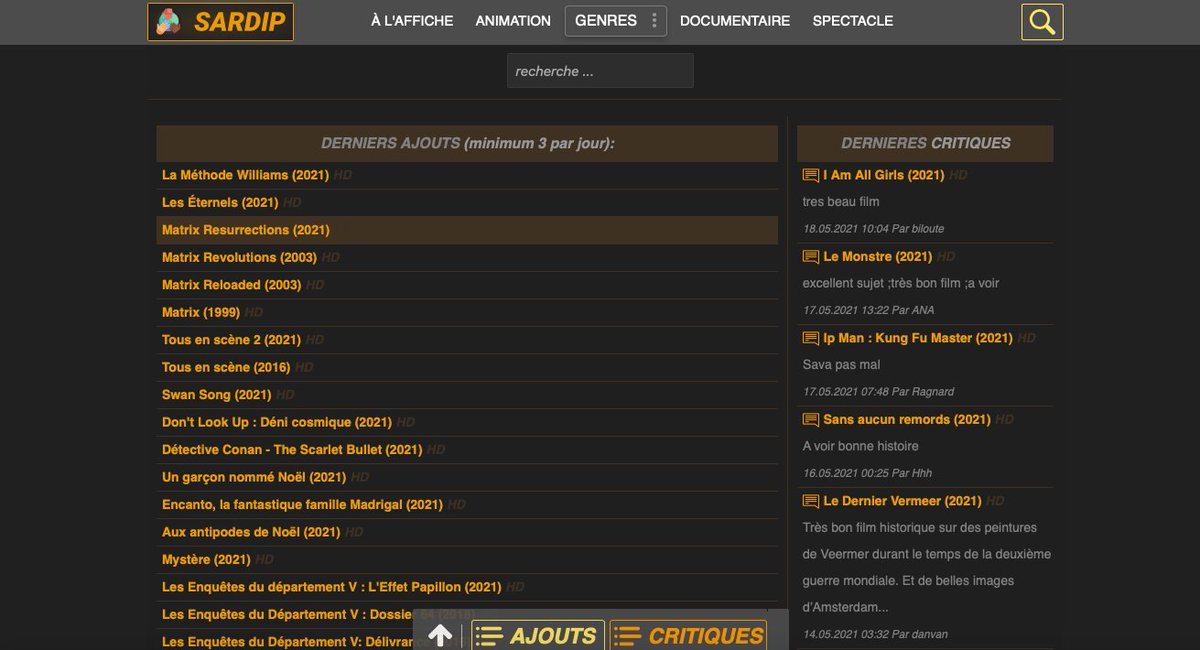The height and width of the screenshot is (650, 1200).
Task: Click timestamp '17.05.2021 13:22 Par ANA'
Action: [868, 310]
